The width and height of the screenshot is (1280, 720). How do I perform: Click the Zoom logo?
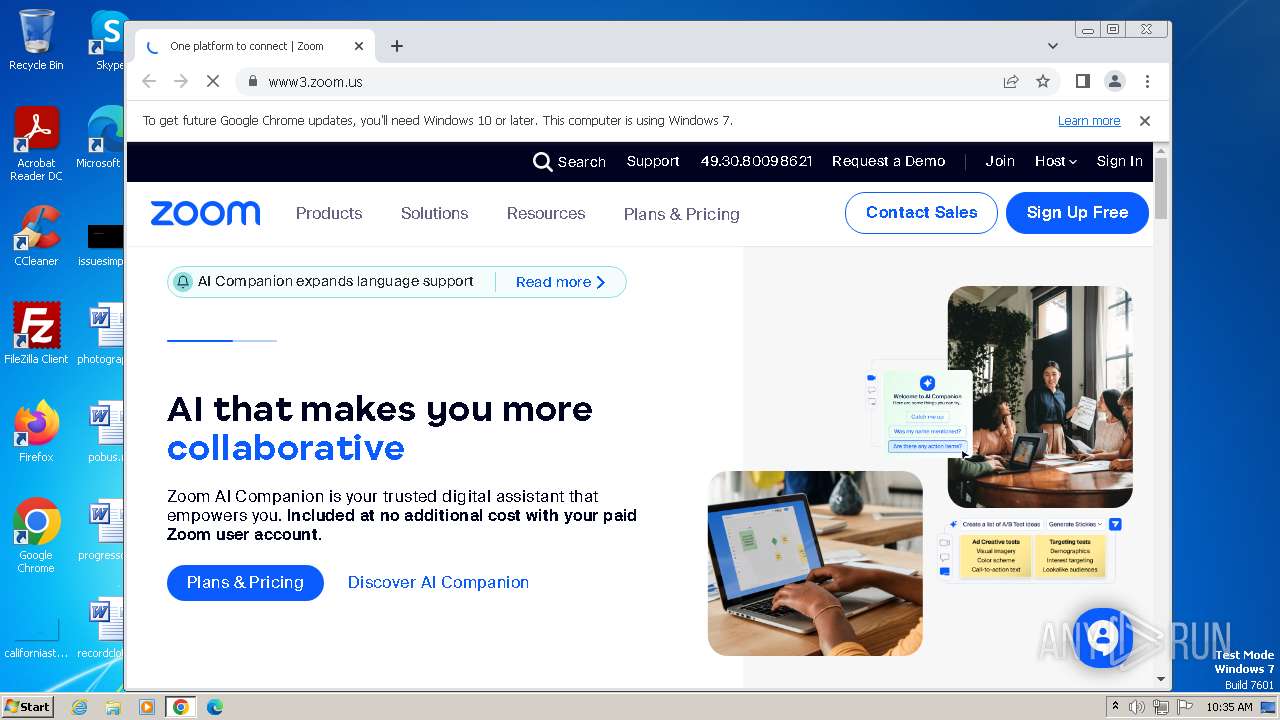[205, 213]
